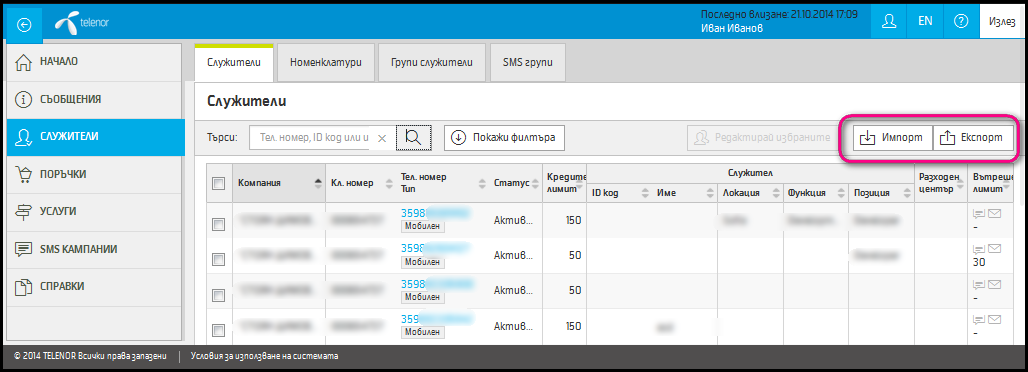Click the envelope icon above value 30
The image size is (1028, 372).
tap(994, 249)
